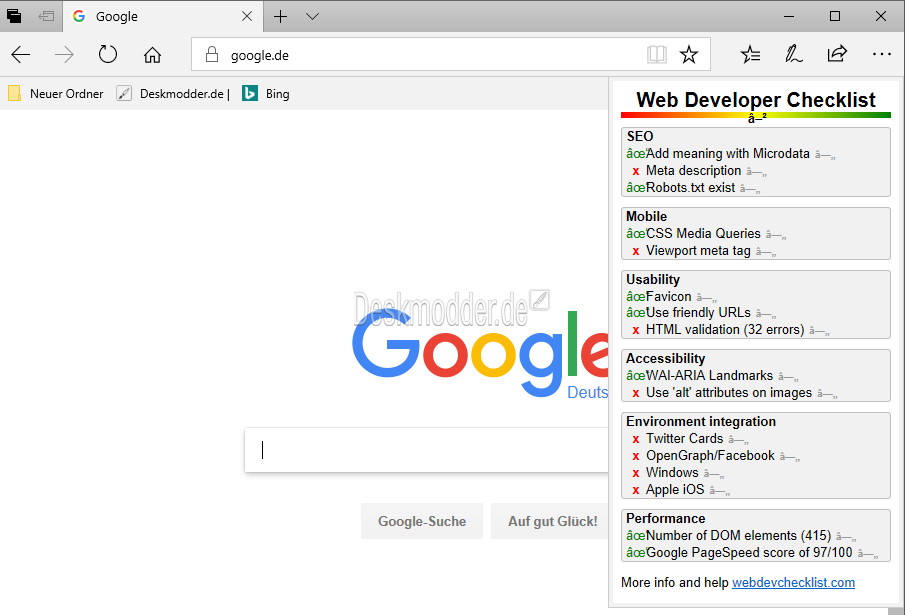Click help icon after Apple iOS
Screen dimensions: 905x615
click(x=720, y=491)
